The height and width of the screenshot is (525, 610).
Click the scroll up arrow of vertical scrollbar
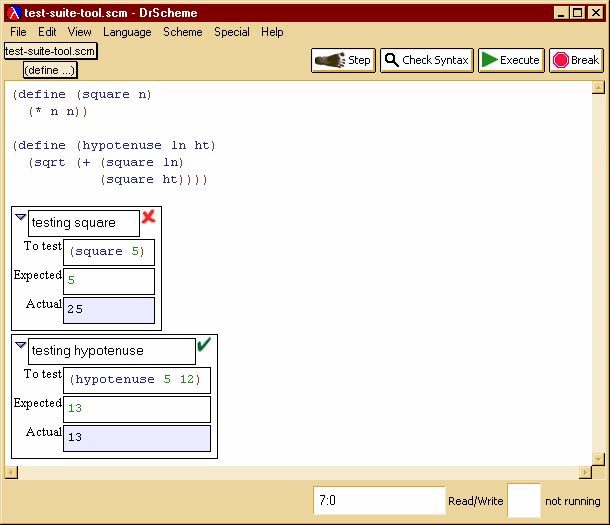click(598, 88)
